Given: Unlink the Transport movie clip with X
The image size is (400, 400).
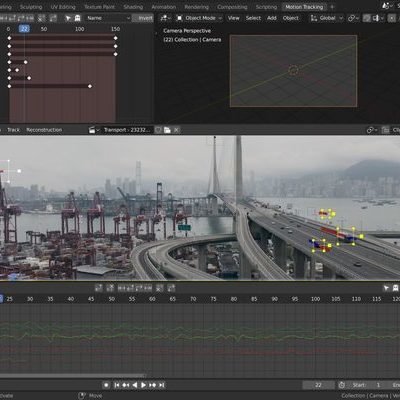Looking at the screenshot, I should [x=176, y=130].
